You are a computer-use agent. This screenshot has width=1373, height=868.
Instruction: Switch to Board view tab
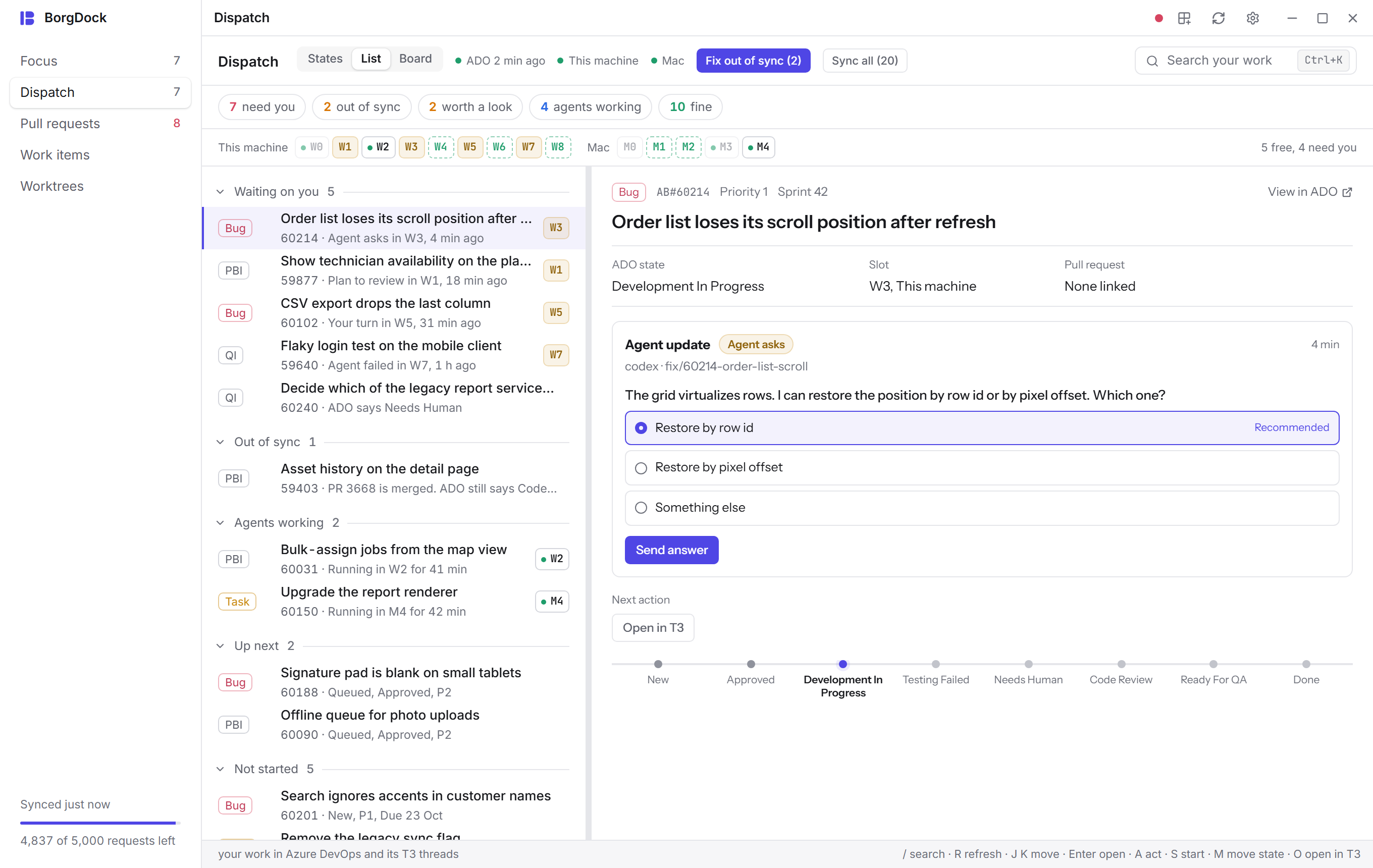pyautogui.click(x=415, y=59)
